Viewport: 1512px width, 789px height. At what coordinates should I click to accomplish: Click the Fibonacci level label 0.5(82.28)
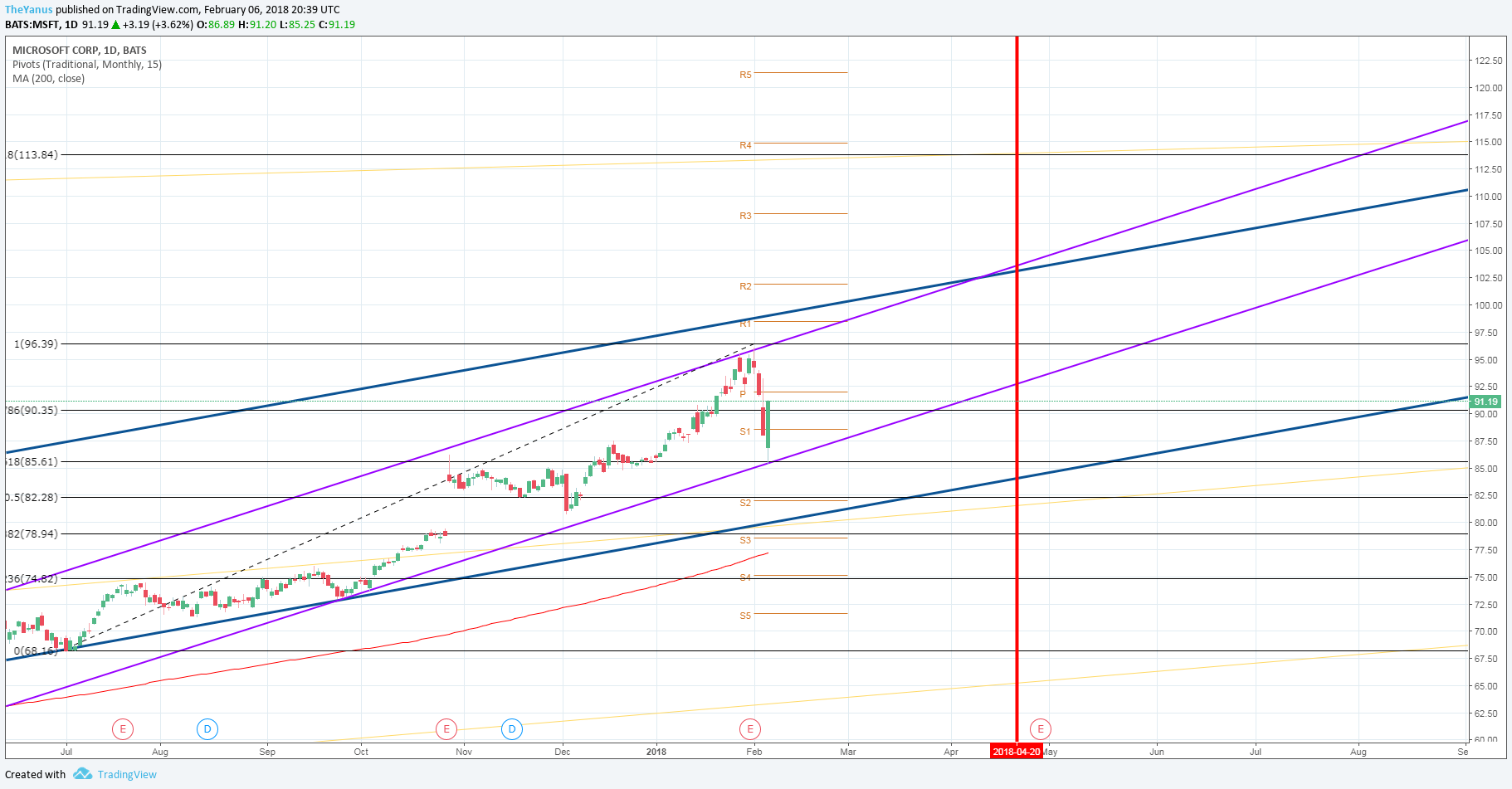(x=32, y=497)
